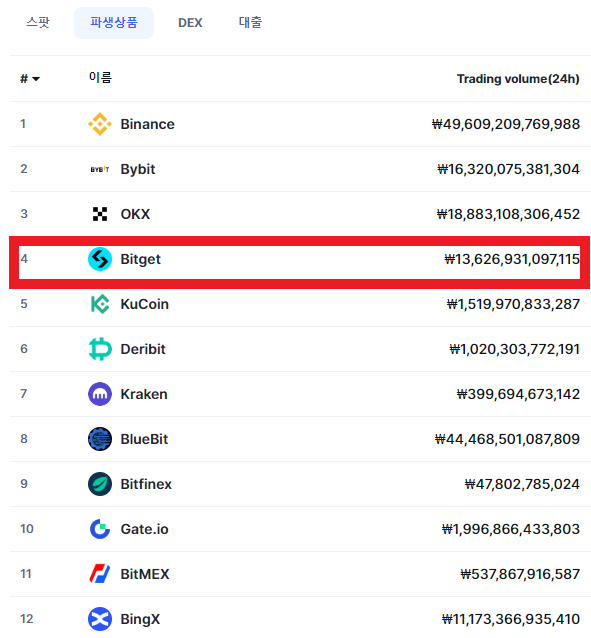This screenshot has width=591, height=638.
Task: Open the 대출 tab
Action: pos(250,22)
